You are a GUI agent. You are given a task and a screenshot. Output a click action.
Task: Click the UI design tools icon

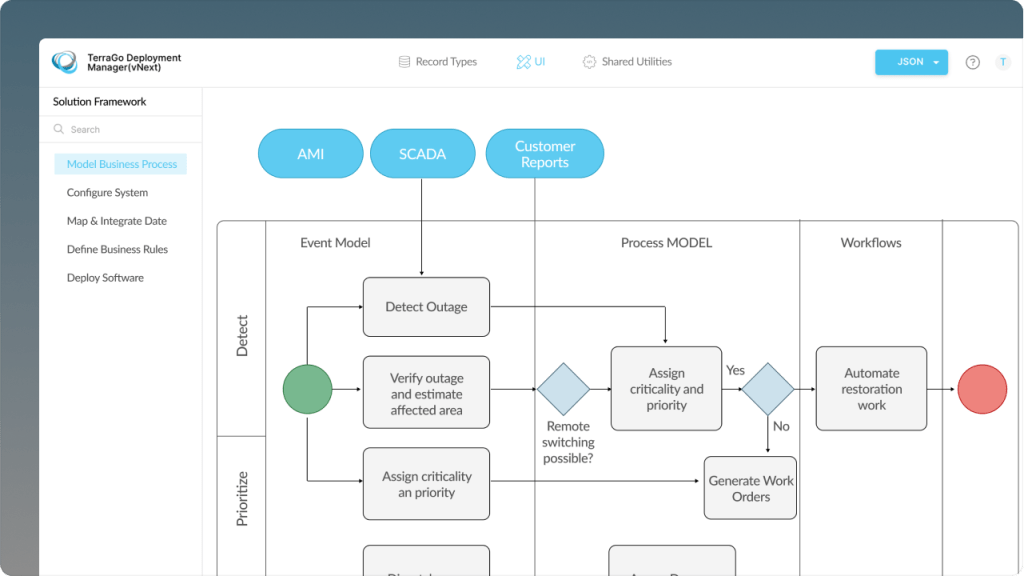click(x=523, y=62)
